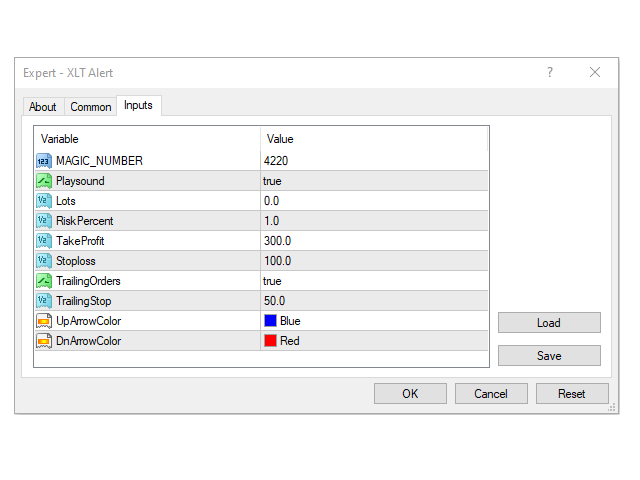
Task: Click the RiskPercent double type icon
Action: pos(44,221)
